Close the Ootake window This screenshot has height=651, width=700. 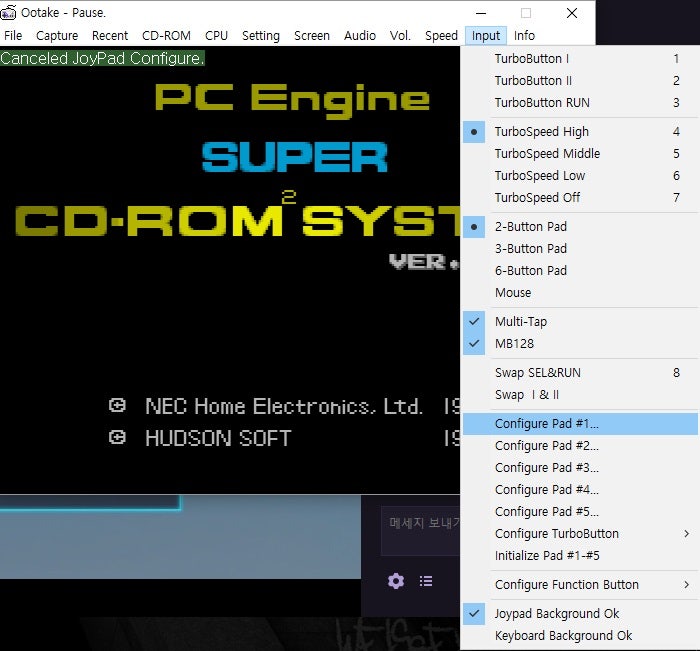coord(572,13)
